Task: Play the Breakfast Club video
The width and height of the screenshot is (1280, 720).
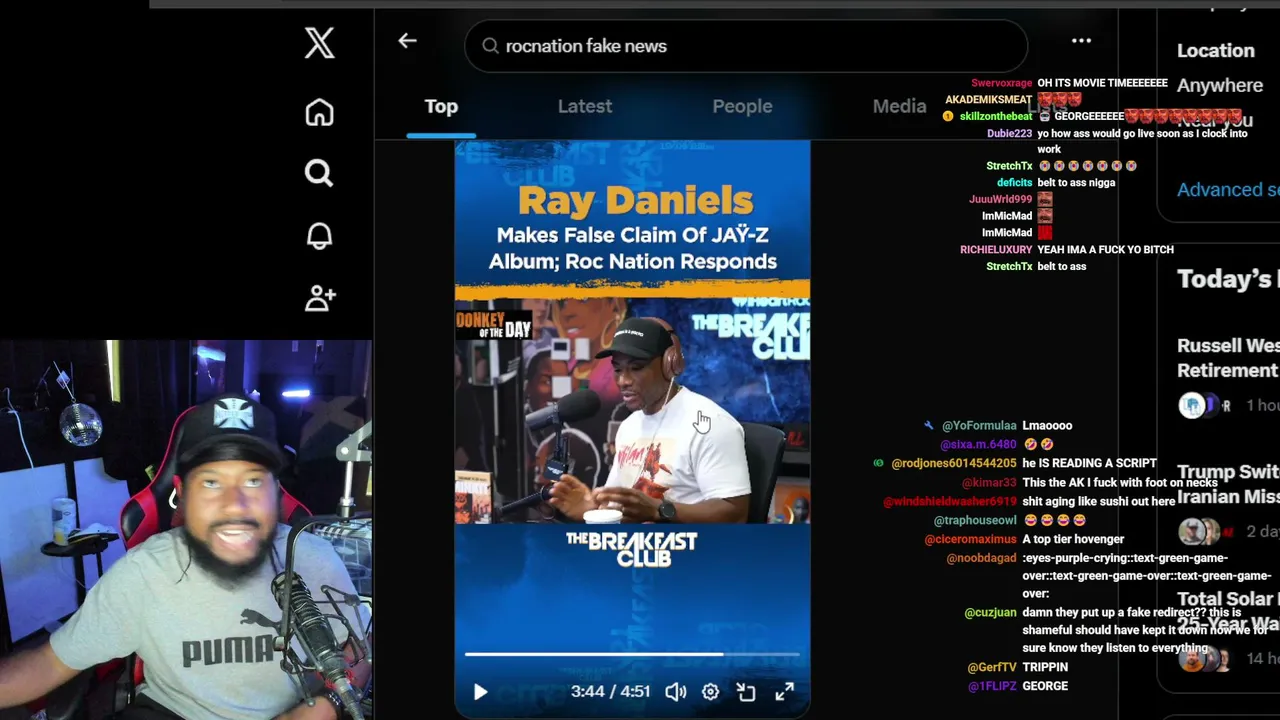Action: coord(480,691)
